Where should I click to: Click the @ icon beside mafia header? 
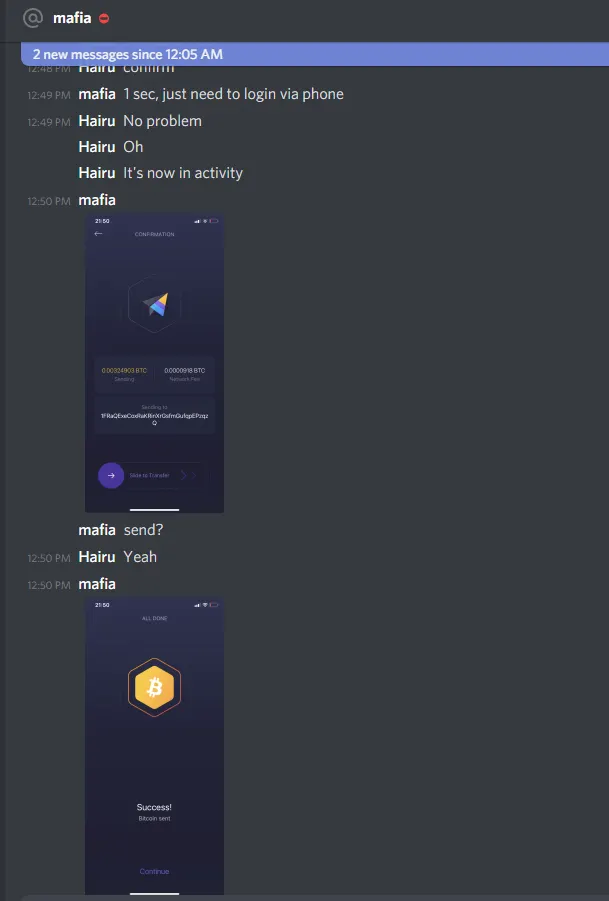click(33, 18)
